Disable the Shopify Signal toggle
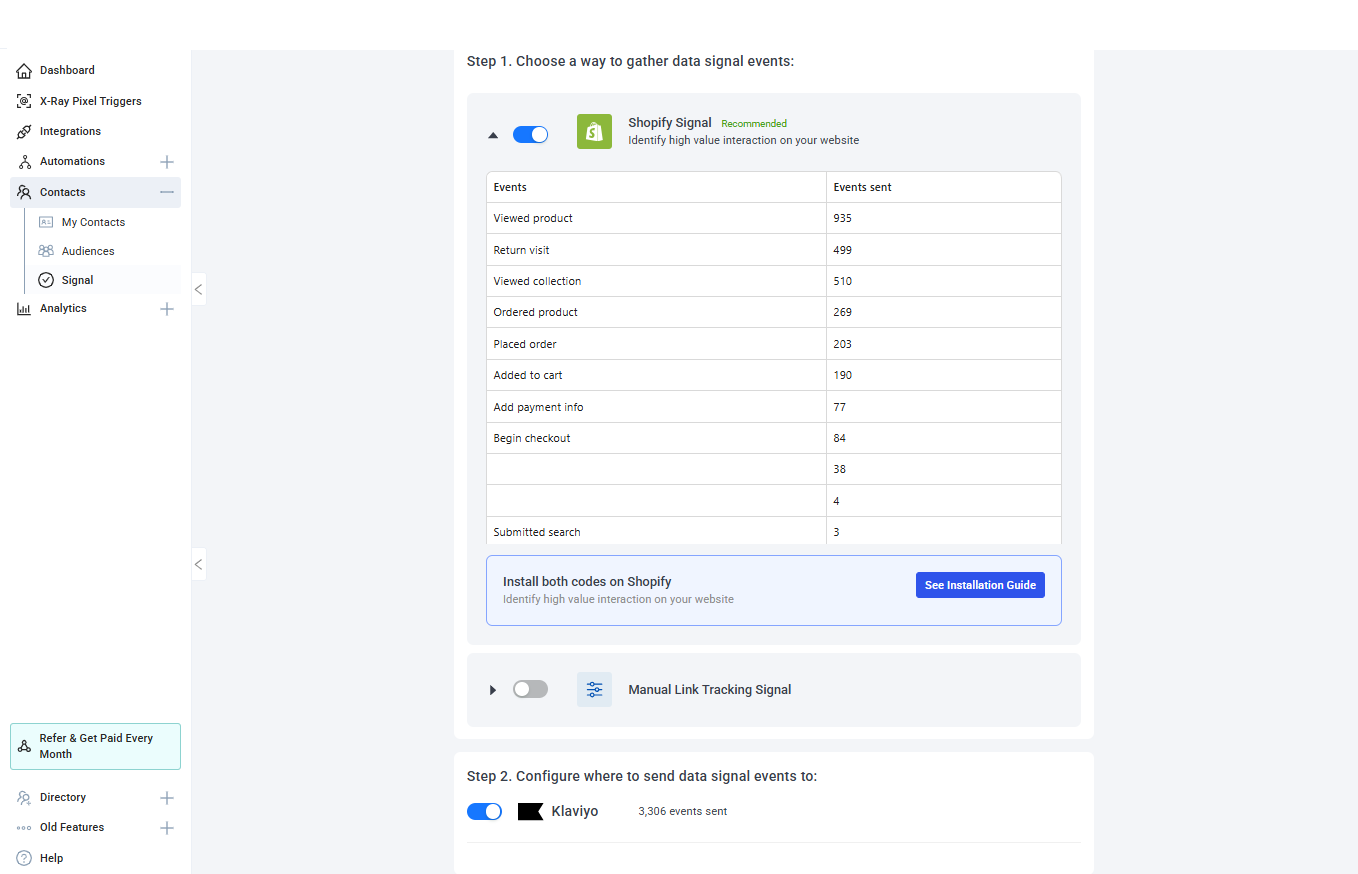The image size is (1358, 874). (530, 134)
